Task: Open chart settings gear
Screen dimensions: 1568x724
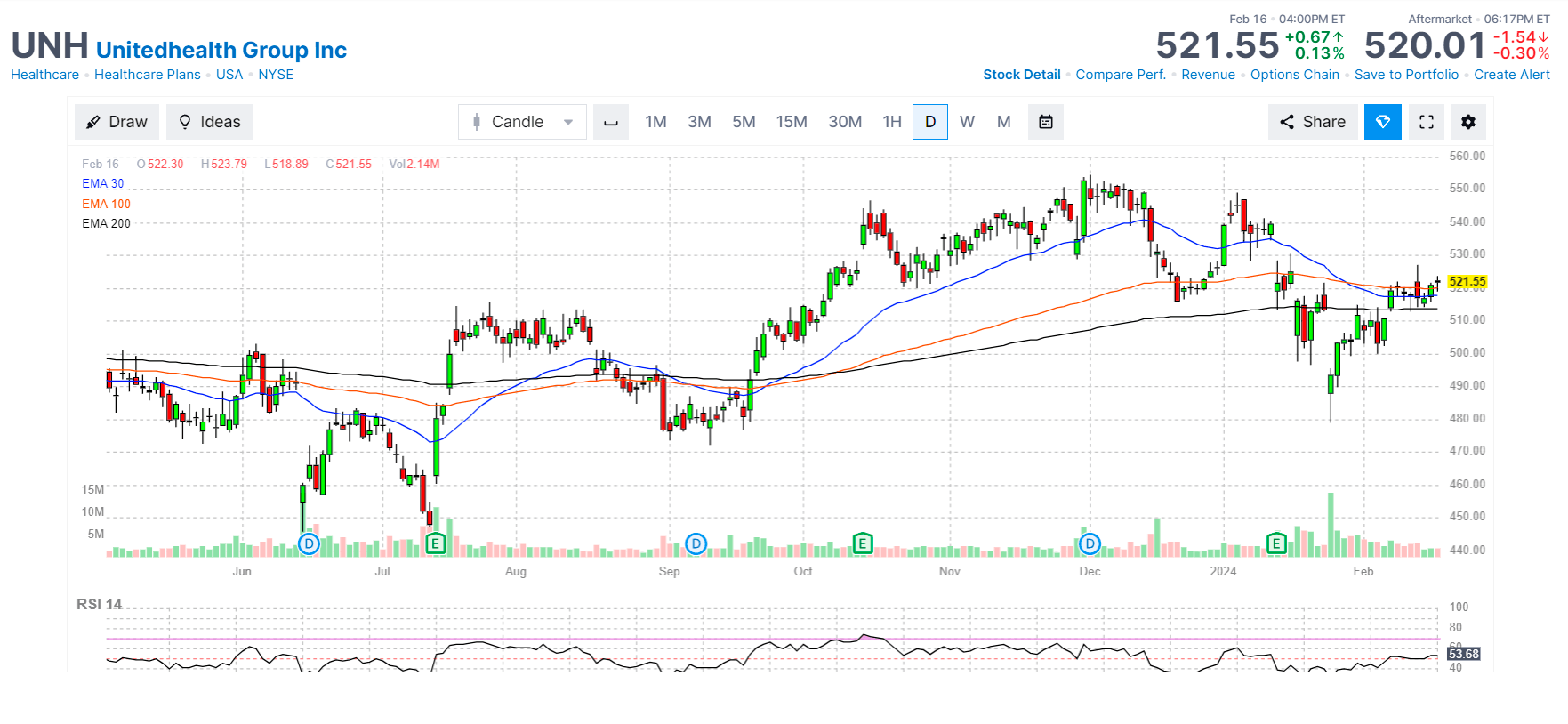Action: pyautogui.click(x=1468, y=122)
